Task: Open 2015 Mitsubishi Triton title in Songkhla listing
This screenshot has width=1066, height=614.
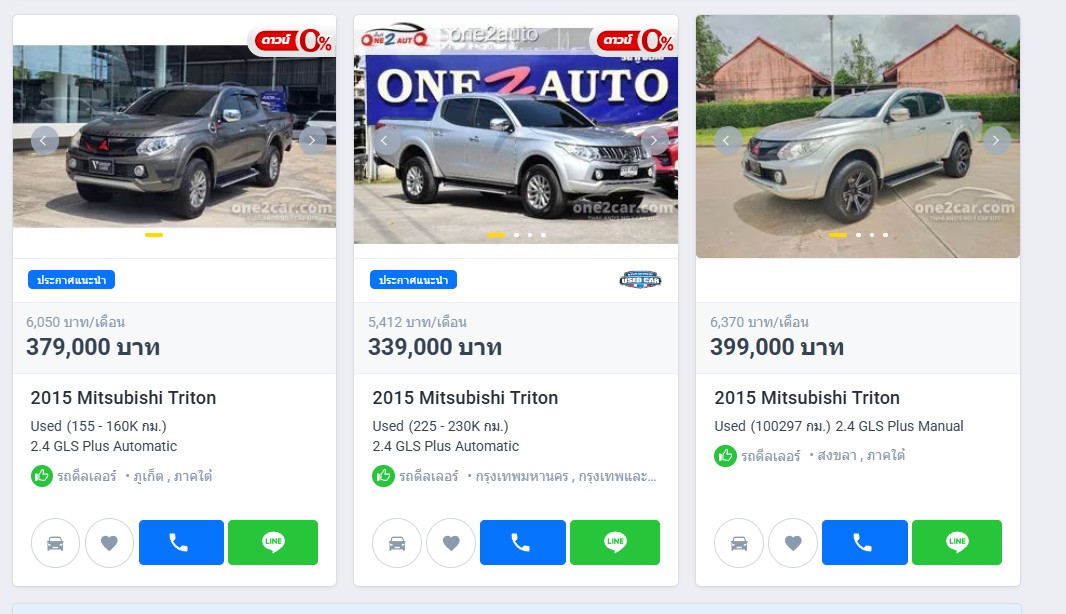Action: tap(807, 397)
